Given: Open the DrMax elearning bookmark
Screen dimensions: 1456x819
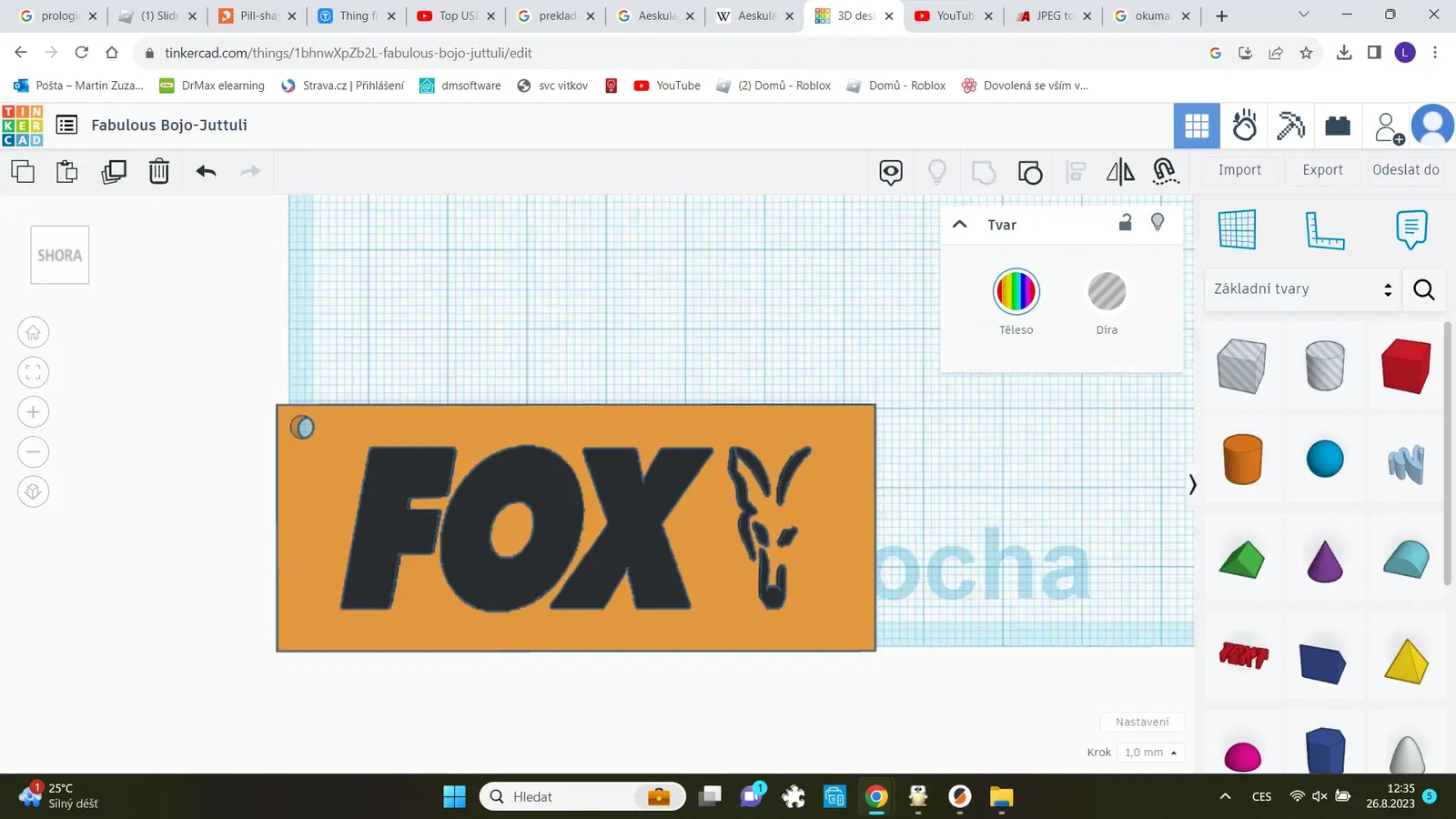Looking at the screenshot, I should (212, 86).
